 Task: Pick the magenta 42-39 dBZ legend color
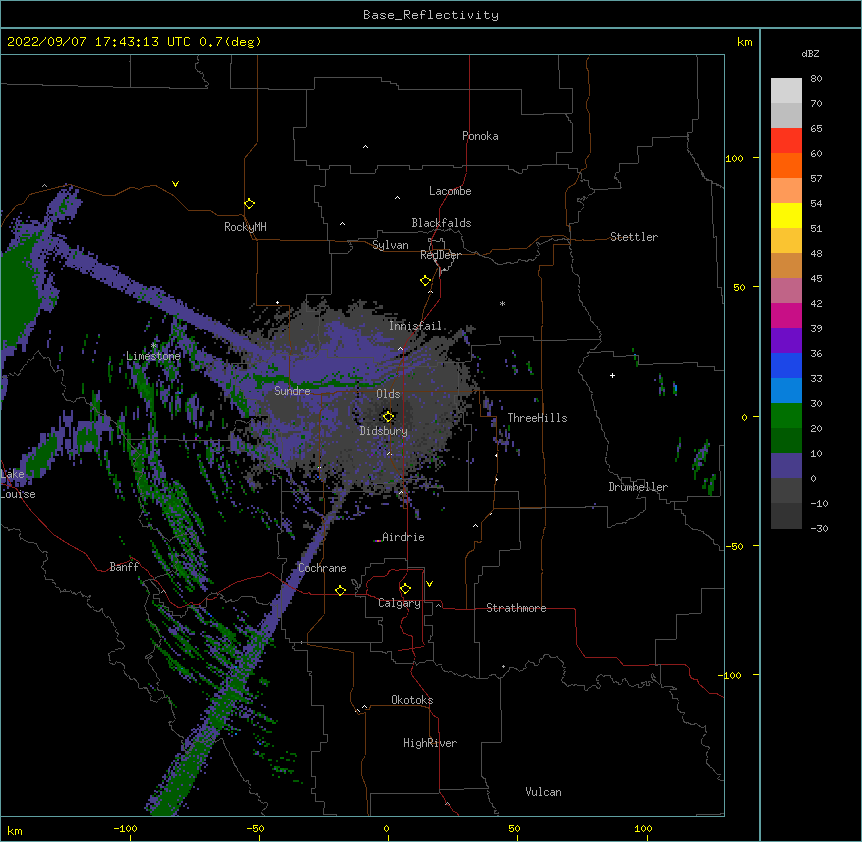point(786,315)
